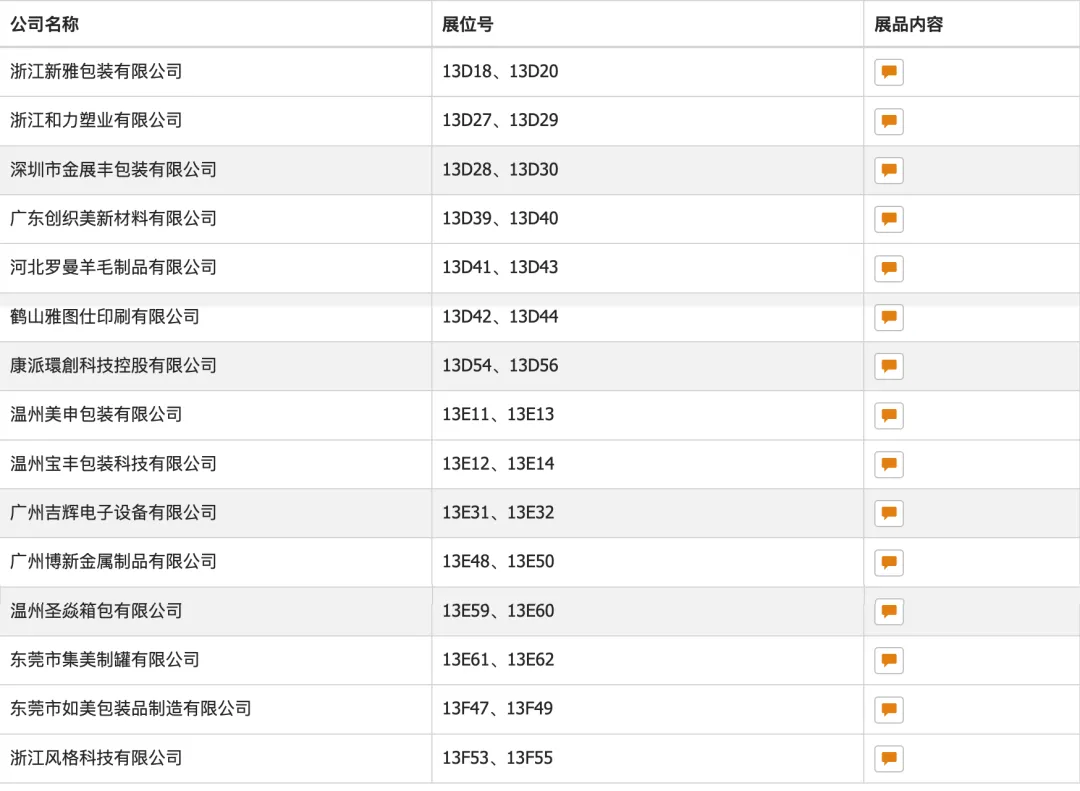Select company name 河北罗曼羊毛制品有限公司
This screenshot has width=1080, height=791.
(x=114, y=267)
